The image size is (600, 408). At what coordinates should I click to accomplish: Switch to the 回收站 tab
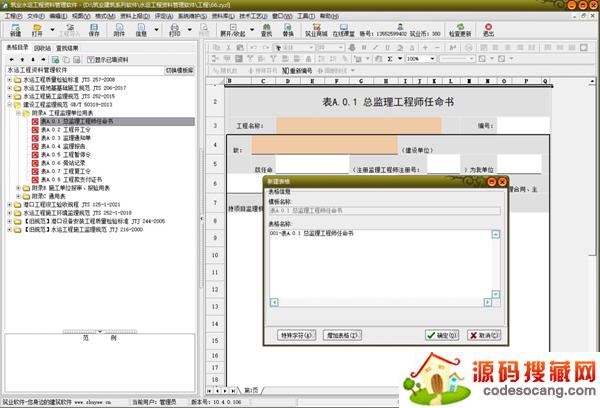[x=42, y=47]
